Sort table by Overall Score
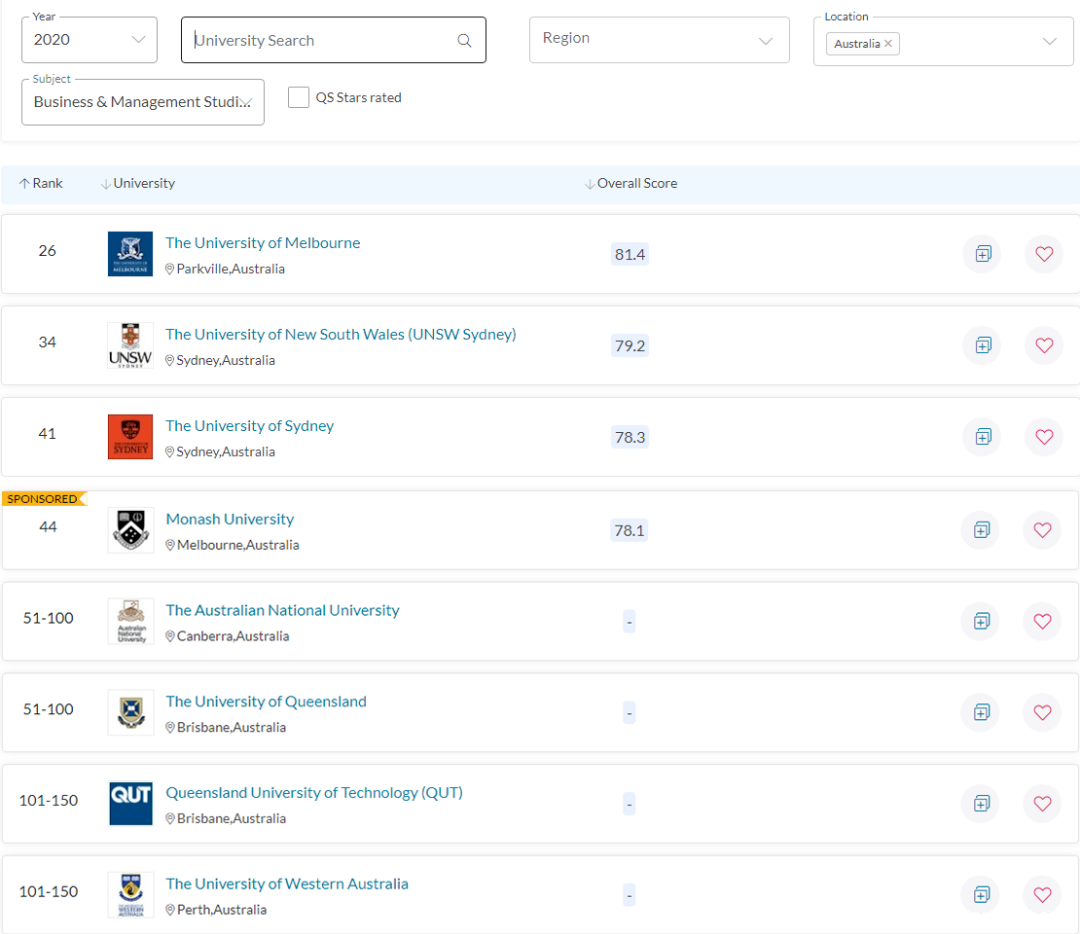This screenshot has width=1080, height=934. click(x=631, y=183)
